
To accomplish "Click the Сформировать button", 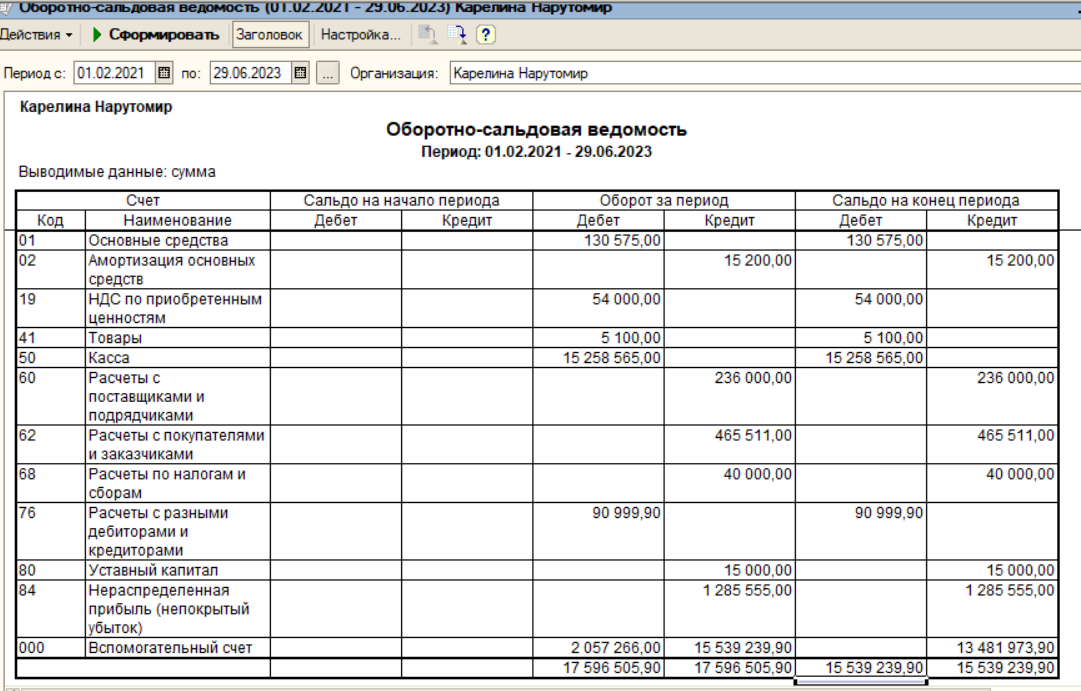I will pos(156,34).
